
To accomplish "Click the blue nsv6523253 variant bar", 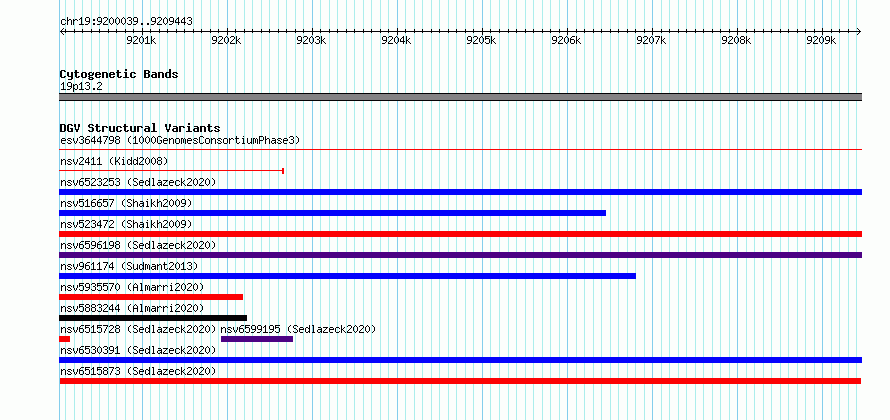I will pyautogui.click(x=460, y=192).
